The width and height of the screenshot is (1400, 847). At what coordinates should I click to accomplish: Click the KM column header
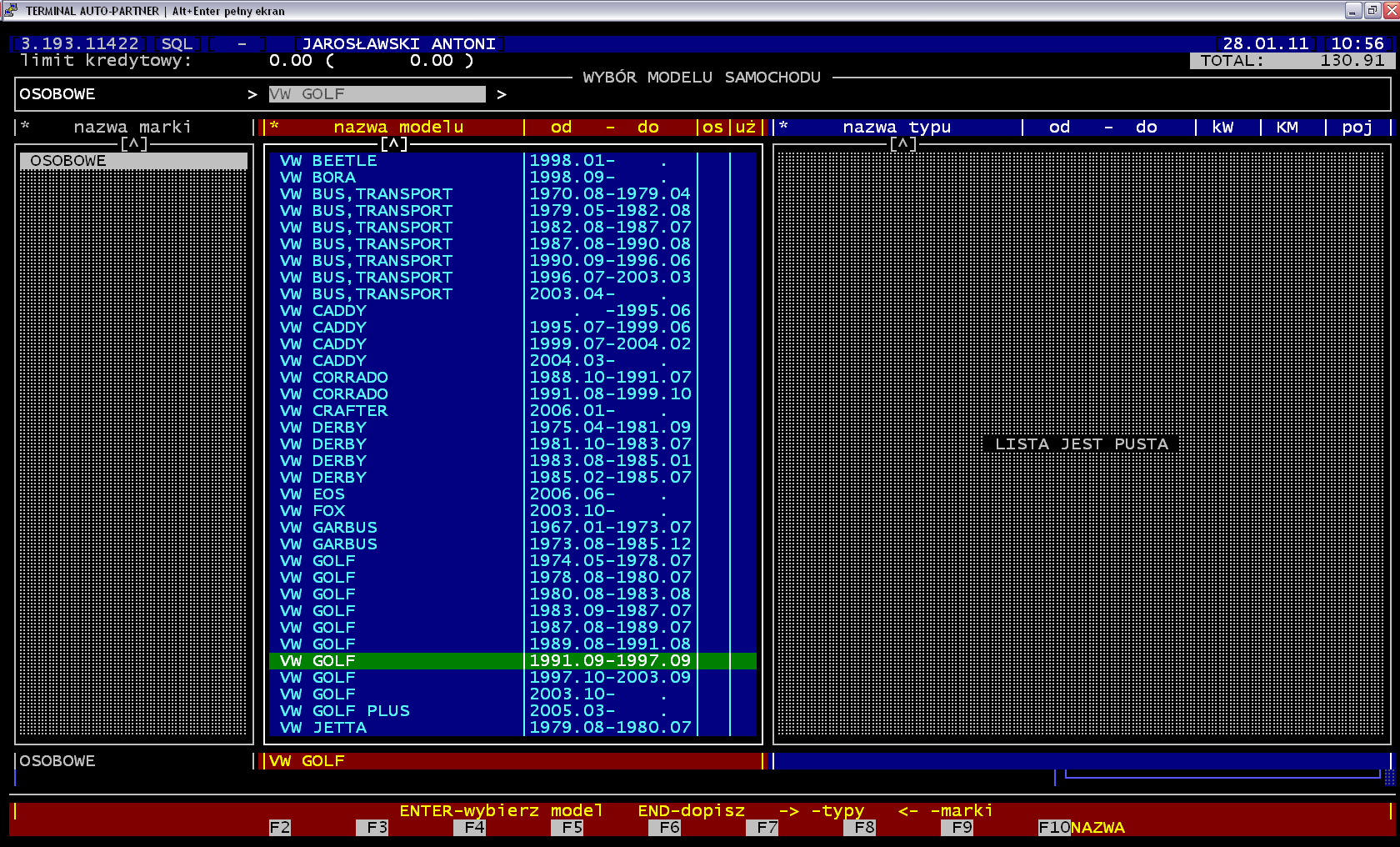point(1287,127)
